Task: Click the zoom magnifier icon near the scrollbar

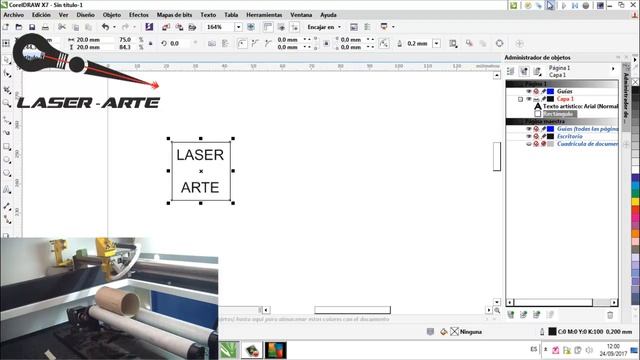Action: 497,311
